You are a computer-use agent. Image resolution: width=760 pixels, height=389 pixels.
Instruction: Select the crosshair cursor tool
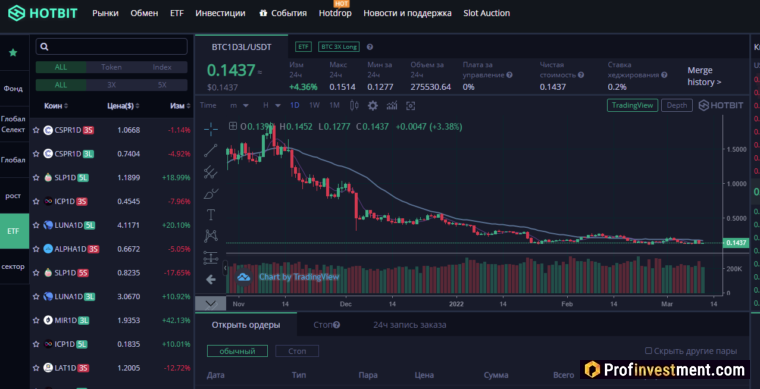(210, 128)
